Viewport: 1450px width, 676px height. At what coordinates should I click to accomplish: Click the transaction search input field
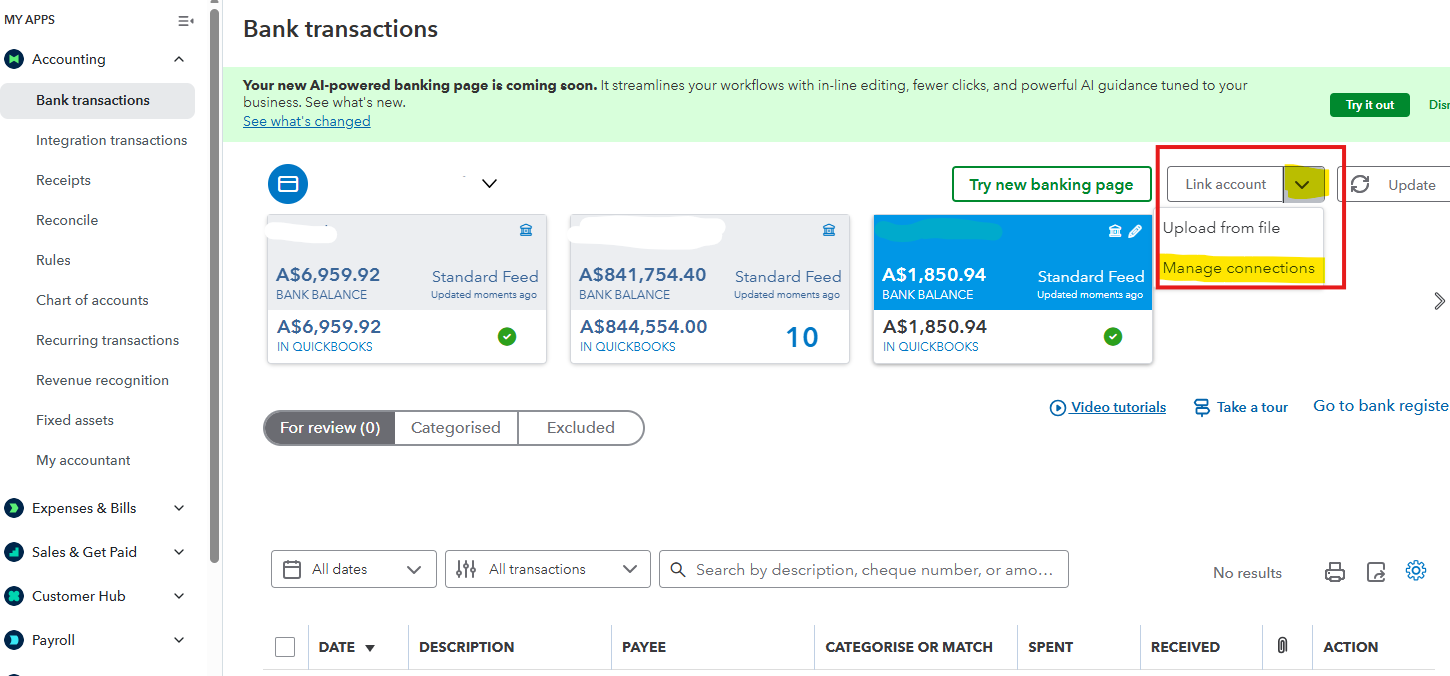click(872, 569)
